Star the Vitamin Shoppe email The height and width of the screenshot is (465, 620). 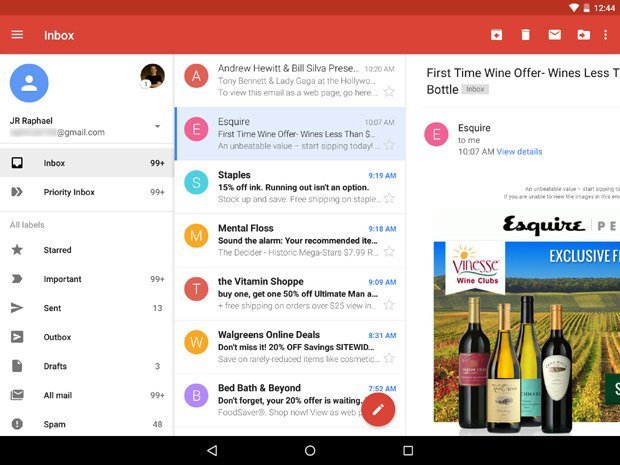click(389, 305)
